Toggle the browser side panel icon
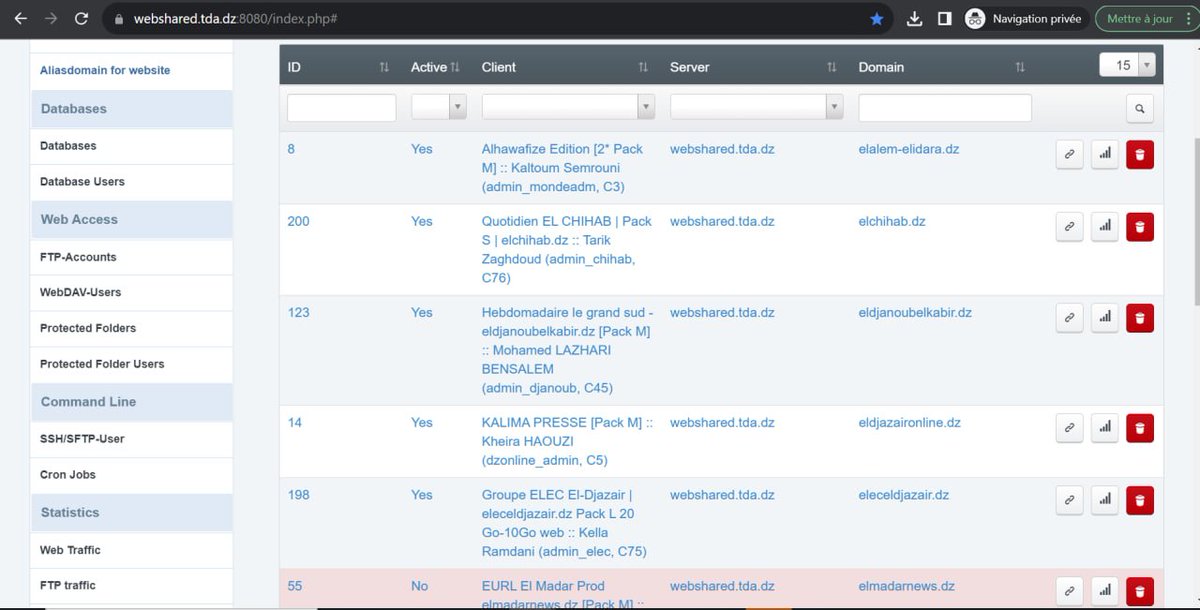Viewport: 1200px width, 610px height. click(944, 19)
